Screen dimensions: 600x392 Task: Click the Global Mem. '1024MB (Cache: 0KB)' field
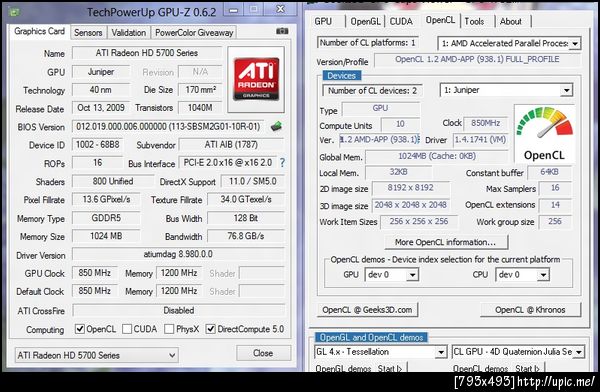[x=437, y=156]
